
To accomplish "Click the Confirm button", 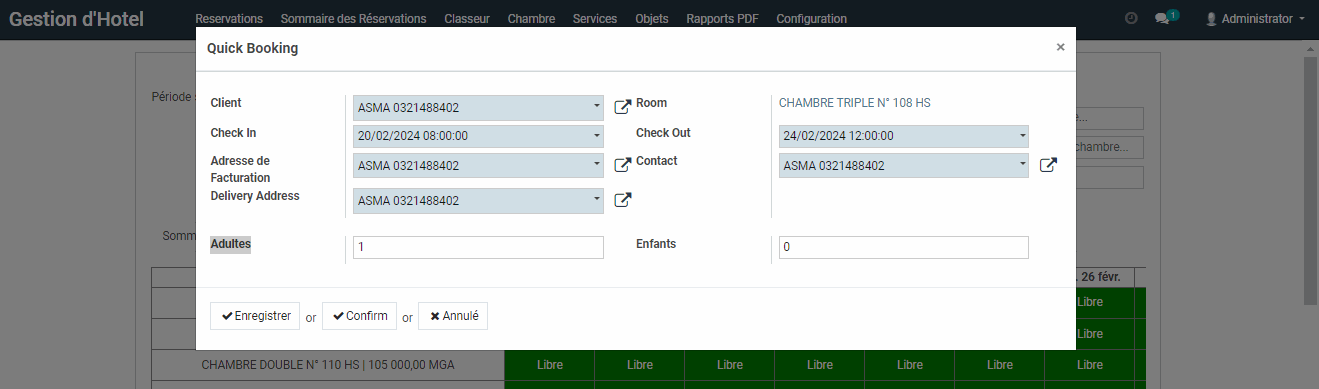I will point(359,316).
